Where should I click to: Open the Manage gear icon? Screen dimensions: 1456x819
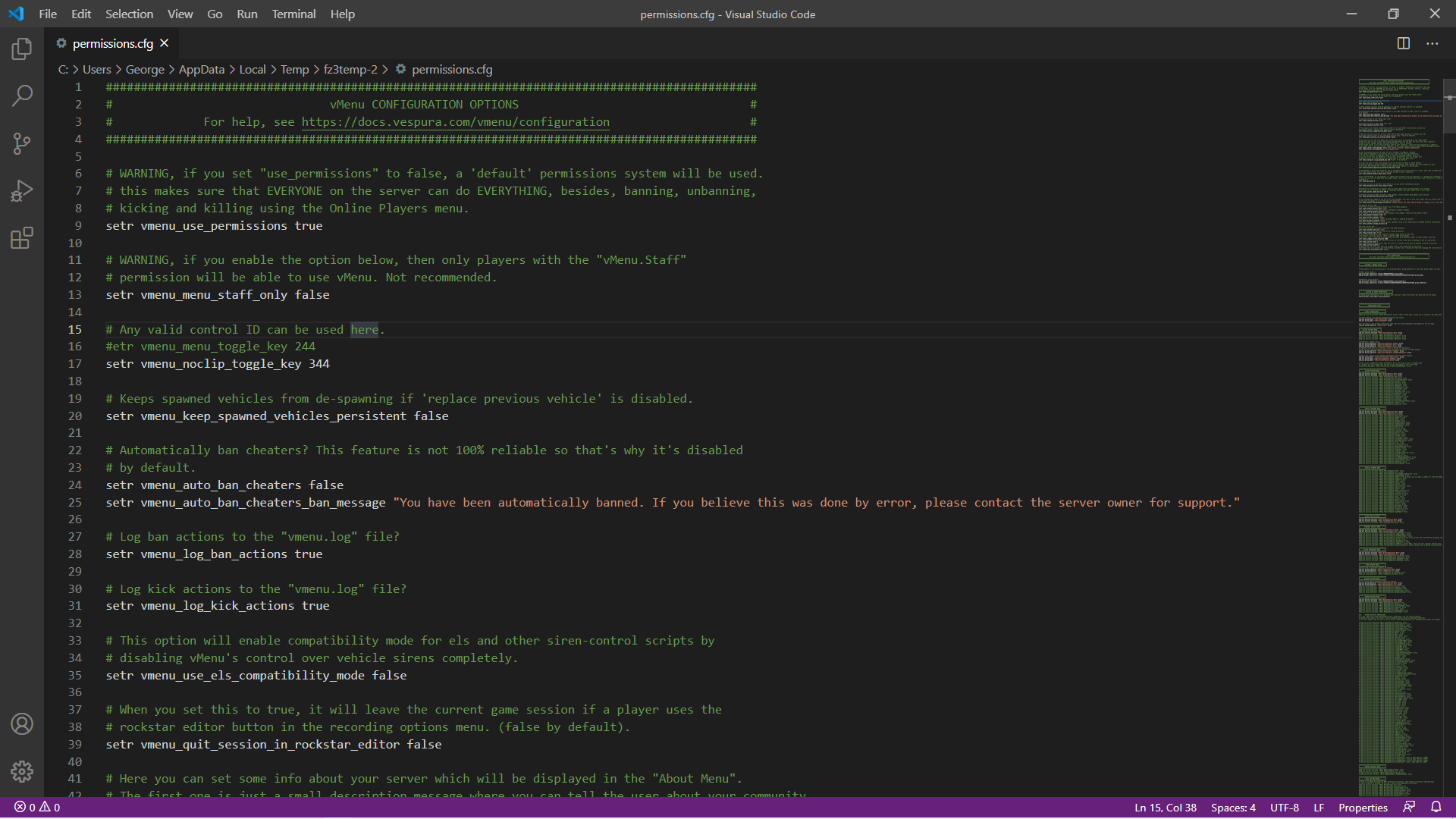coord(22,771)
